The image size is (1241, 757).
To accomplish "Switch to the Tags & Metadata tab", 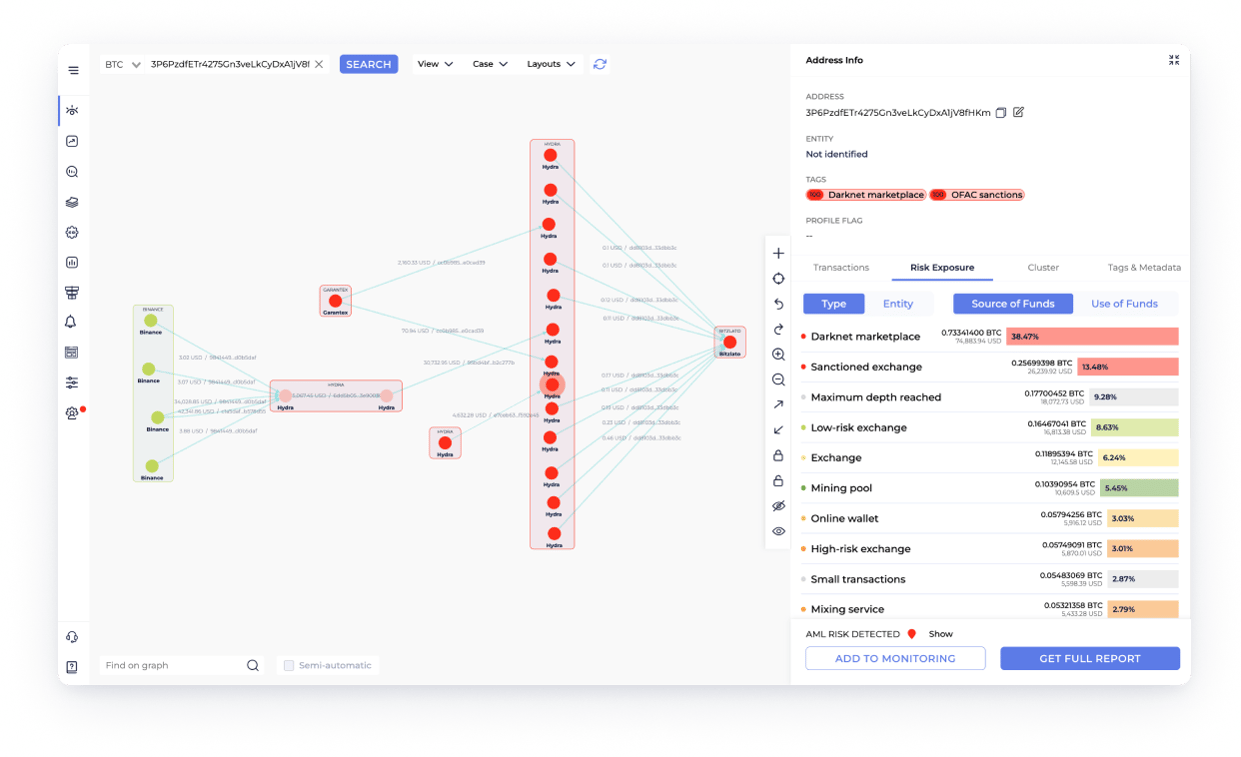I will (x=1144, y=268).
